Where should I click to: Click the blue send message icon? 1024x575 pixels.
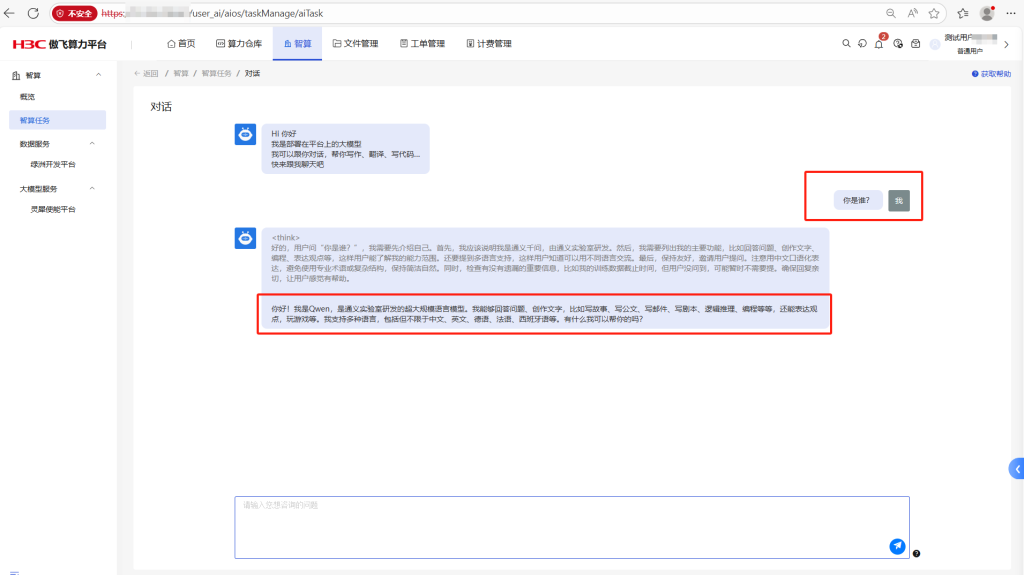point(897,546)
